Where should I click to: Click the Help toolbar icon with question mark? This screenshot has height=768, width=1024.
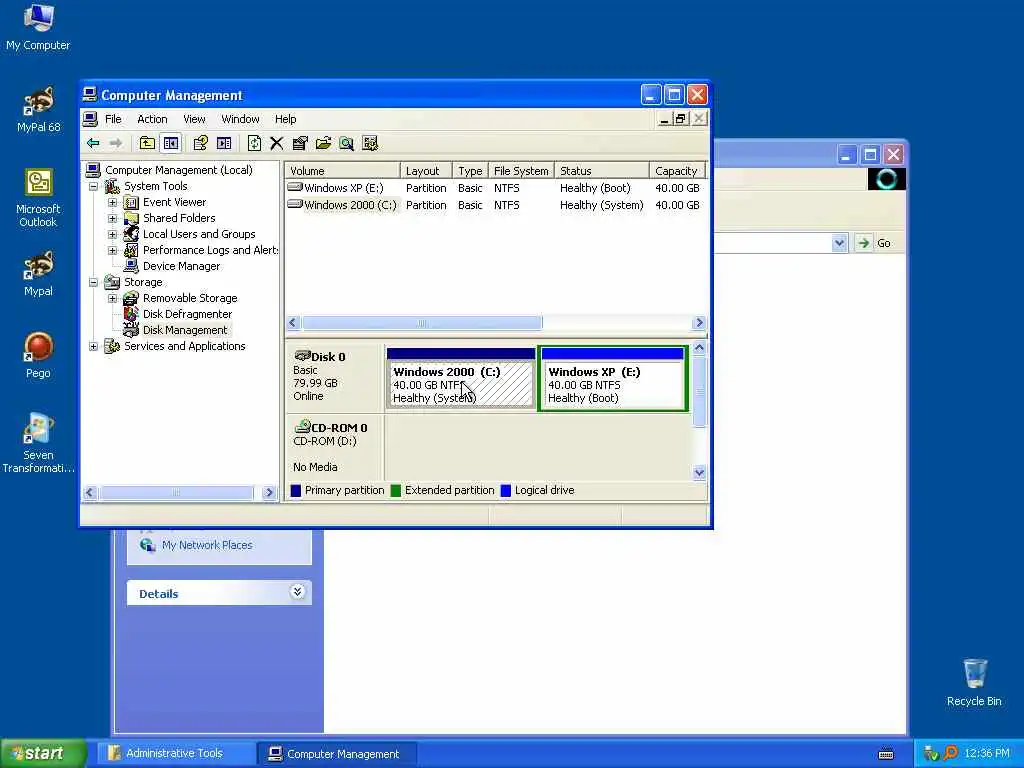coord(200,143)
